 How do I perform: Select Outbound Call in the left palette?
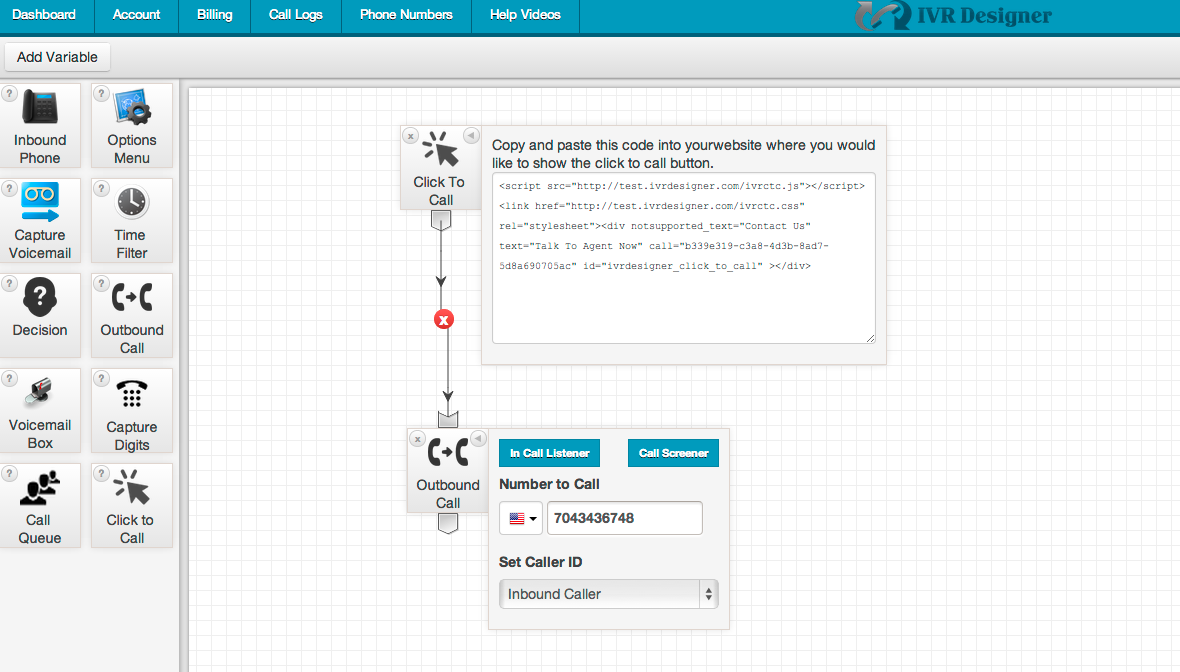tap(132, 315)
